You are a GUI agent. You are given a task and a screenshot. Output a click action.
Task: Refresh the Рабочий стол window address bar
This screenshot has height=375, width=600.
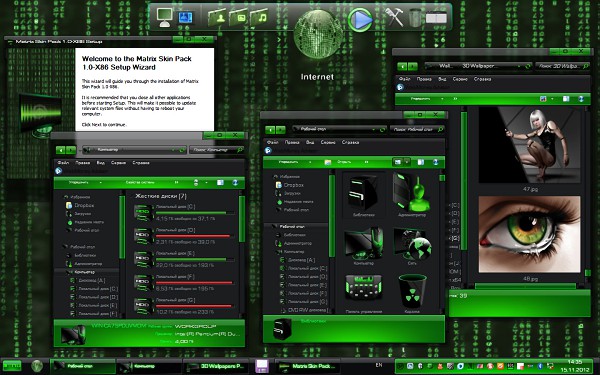(382, 130)
